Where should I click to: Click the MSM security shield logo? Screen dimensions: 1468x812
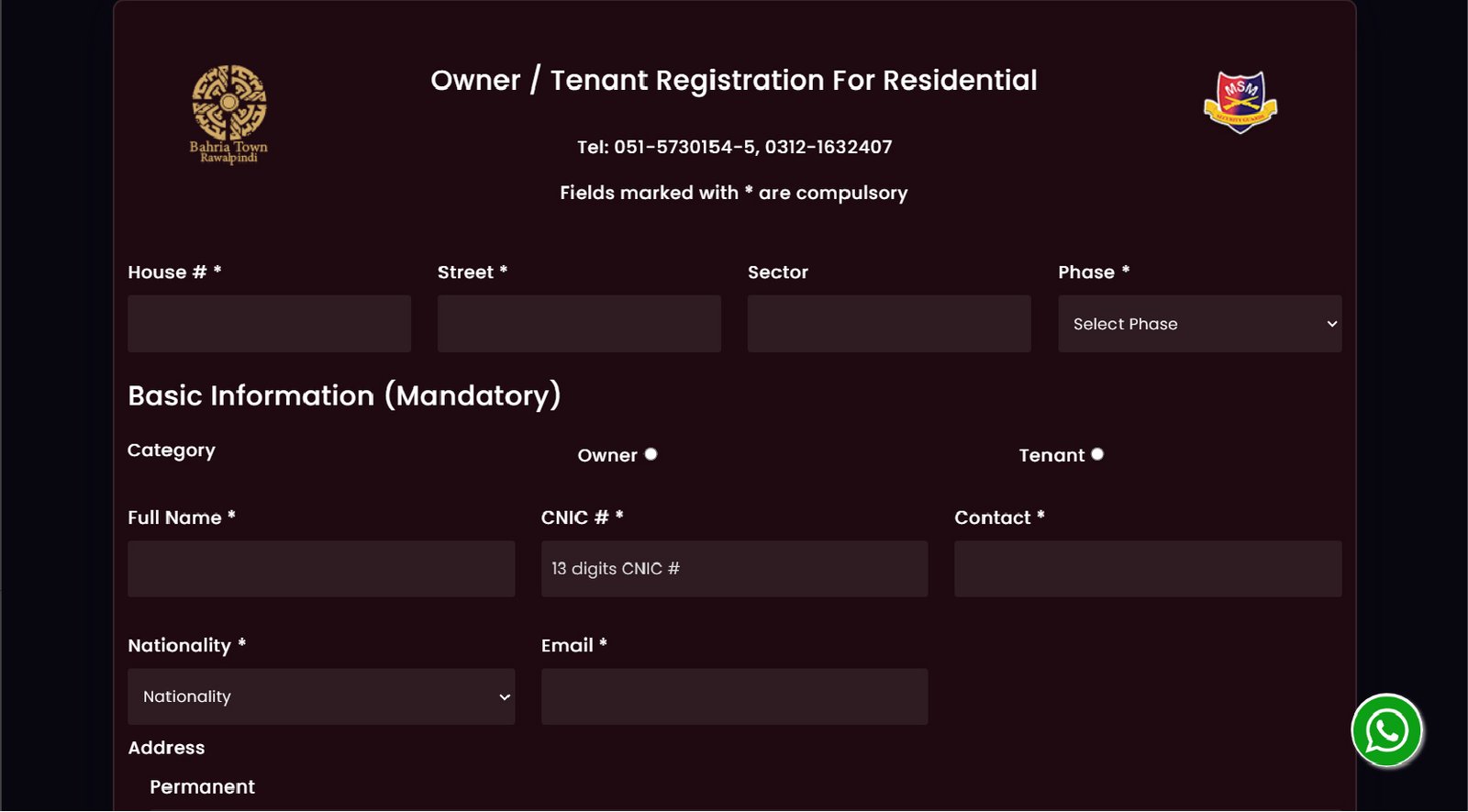pyautogui.click(x=1240, y=102)
